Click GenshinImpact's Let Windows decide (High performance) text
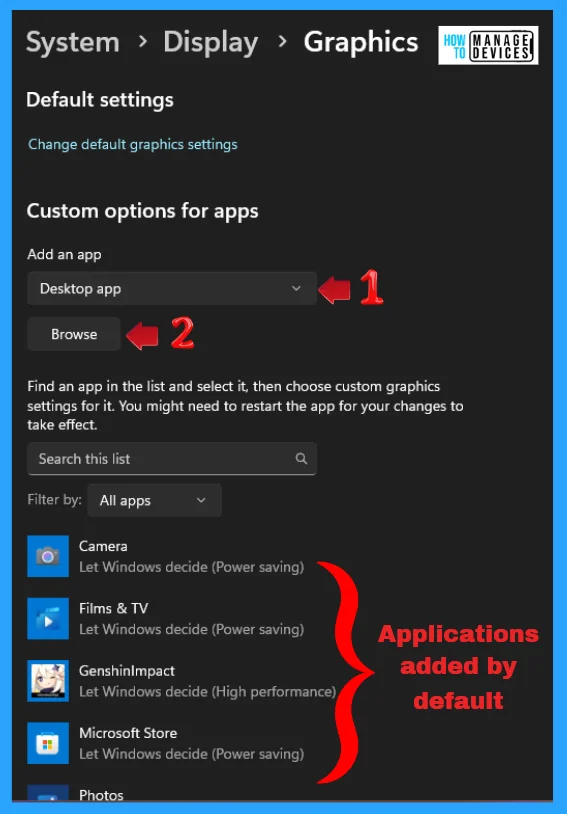This screenshot has width=567, height=814. [208, 691]
